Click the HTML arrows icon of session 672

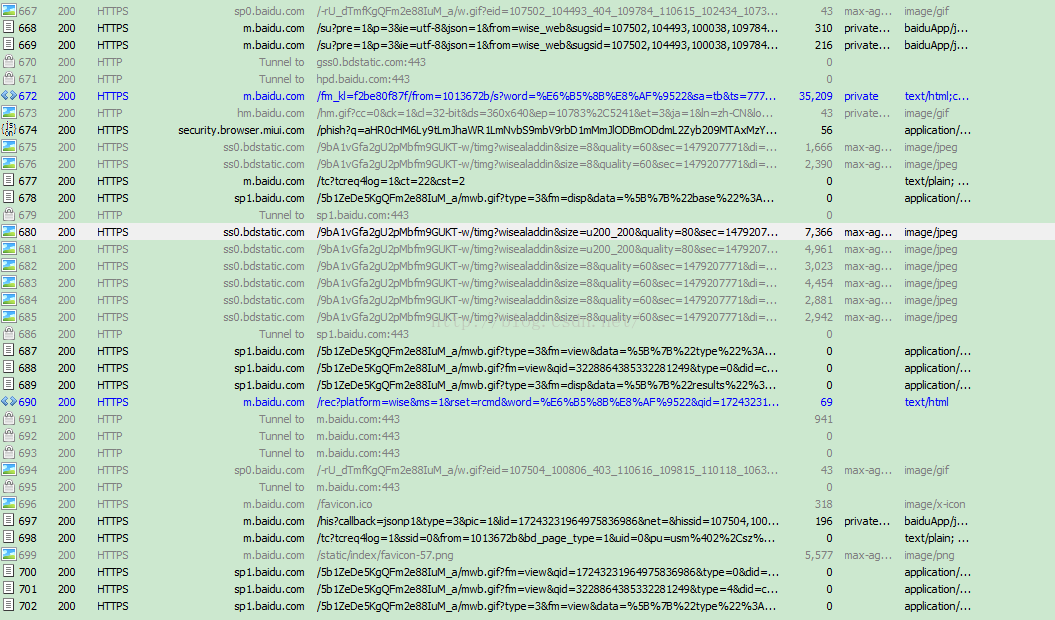(x=9, y=96)
